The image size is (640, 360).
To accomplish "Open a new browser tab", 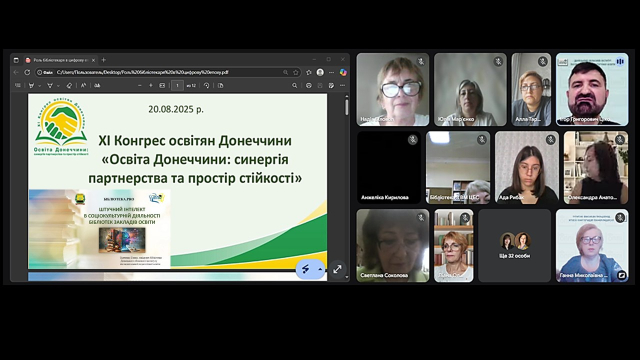I will coord(104,60).
